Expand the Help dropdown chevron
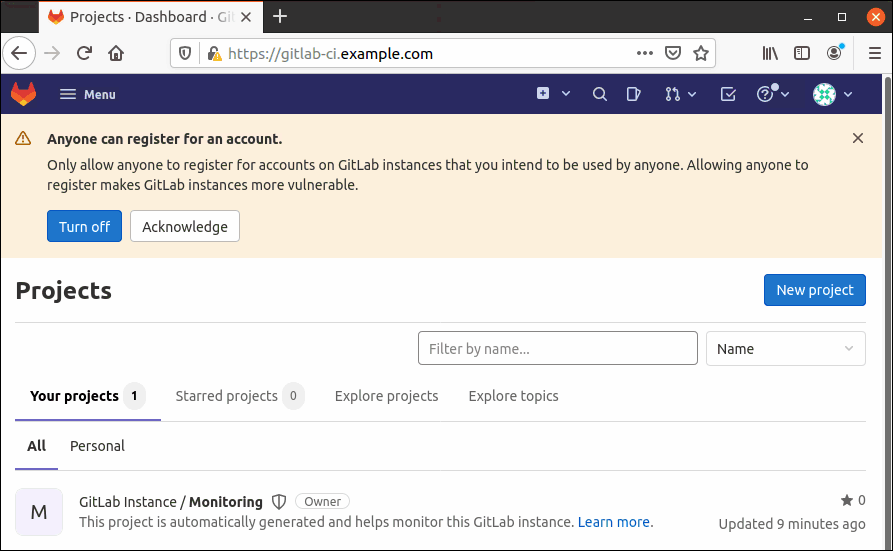 pyautogui.click(x=785, y=94)
